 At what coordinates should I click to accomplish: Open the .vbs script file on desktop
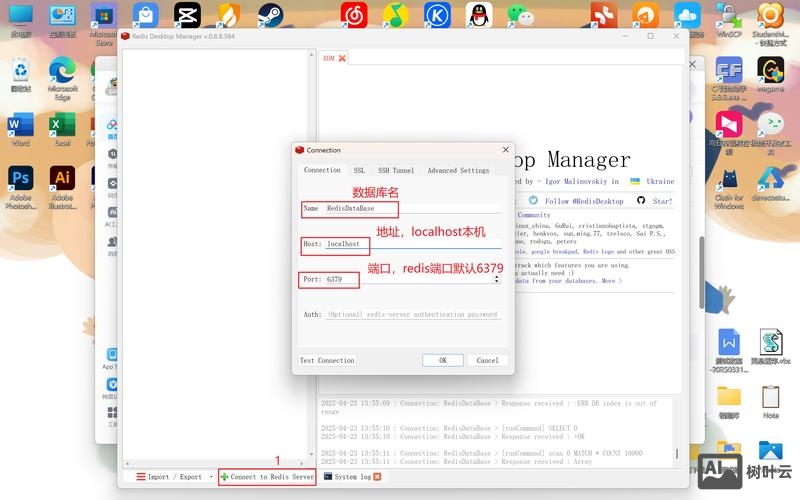(x=770, y=346)
